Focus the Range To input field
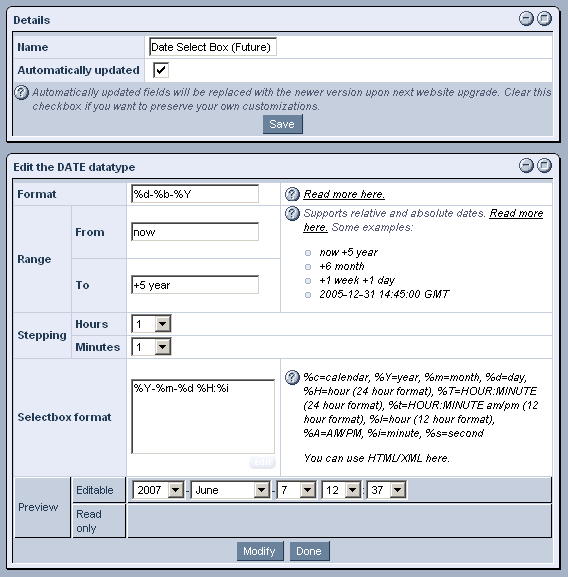Viewport: 568px width, 577px height. point(195,285)
